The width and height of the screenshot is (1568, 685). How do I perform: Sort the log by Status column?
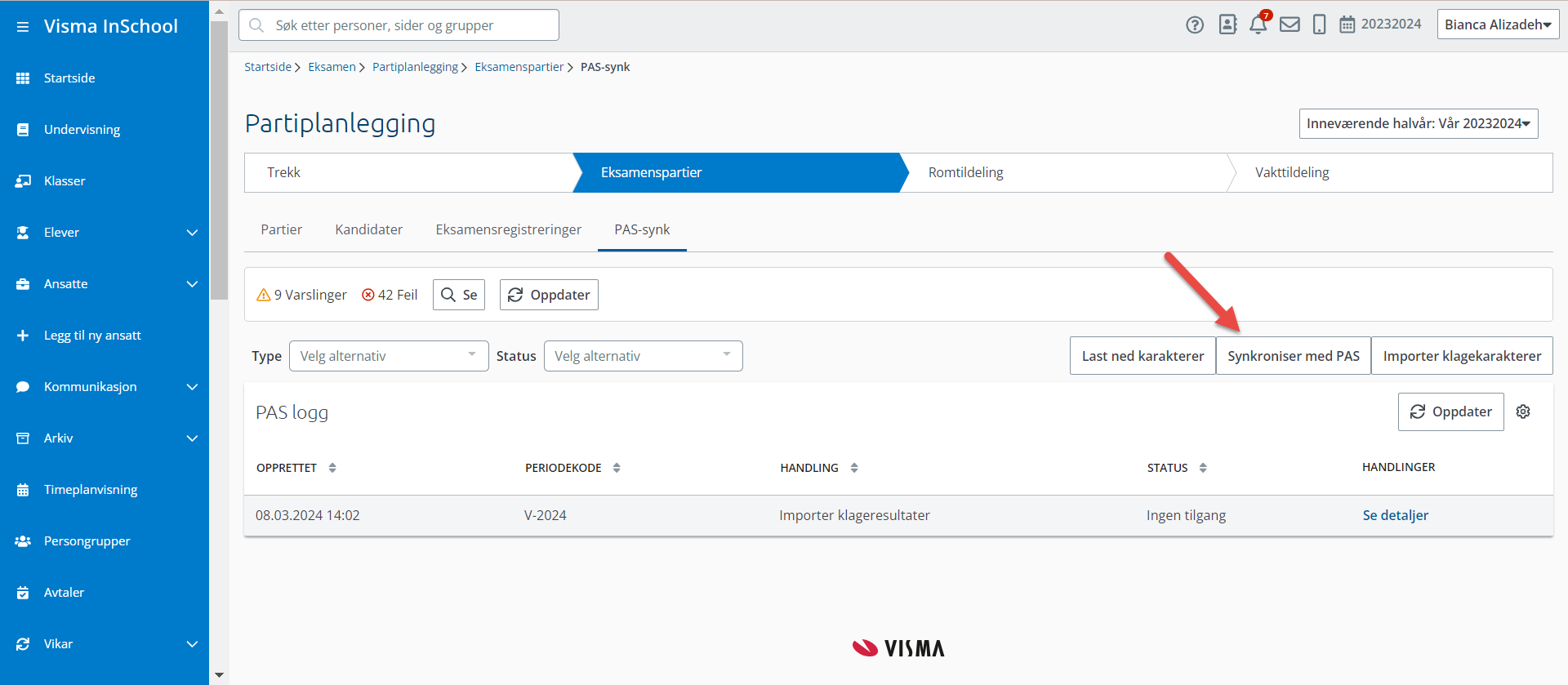pyautogui.click(x=1203, y=468)
